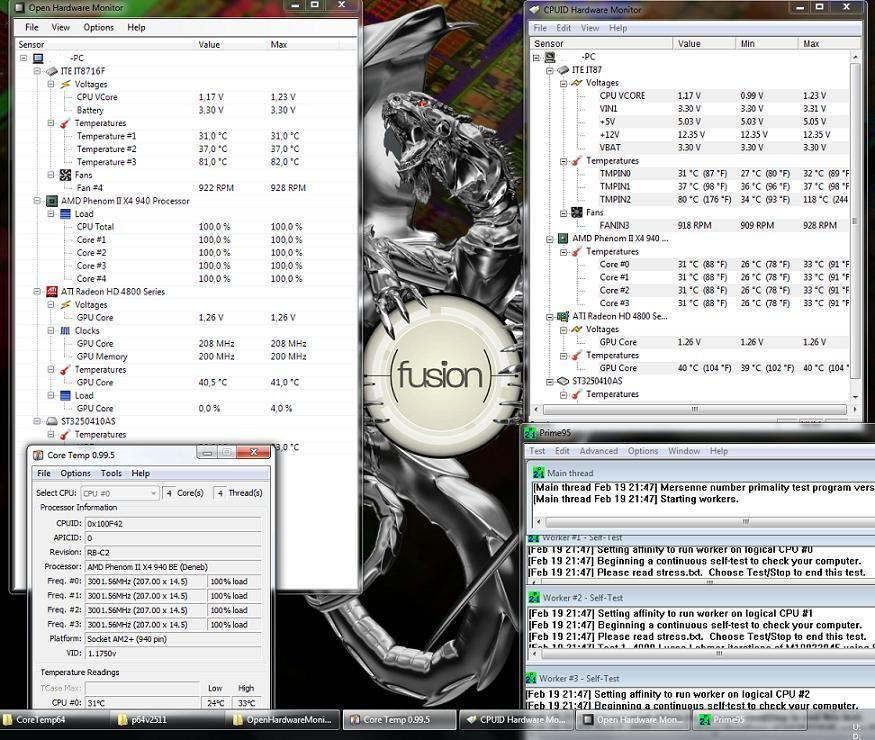The image size is (875, 740).
Task: Collapse ATI Radeon HD 4800 node in CPUID Hardware Monitor
Action: 550,318
